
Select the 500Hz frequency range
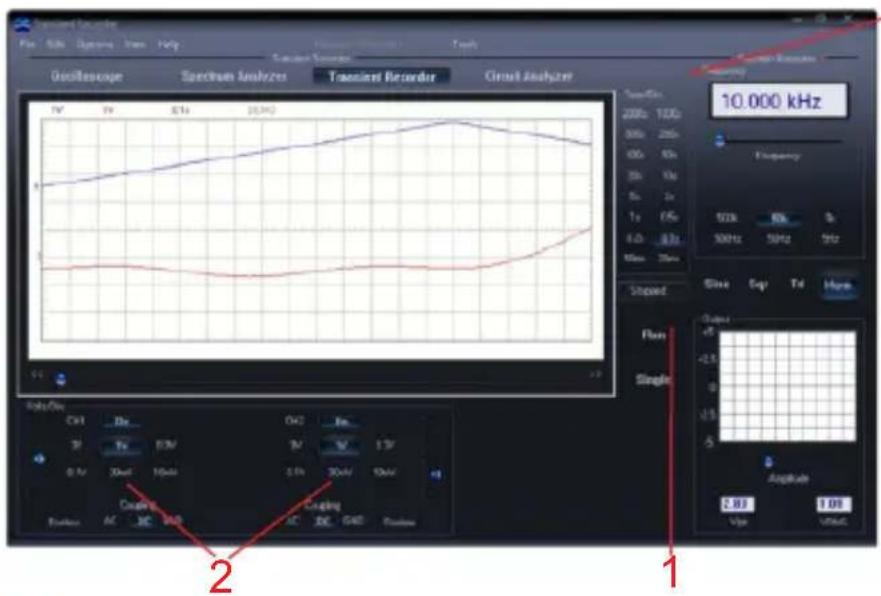(727, 239)
